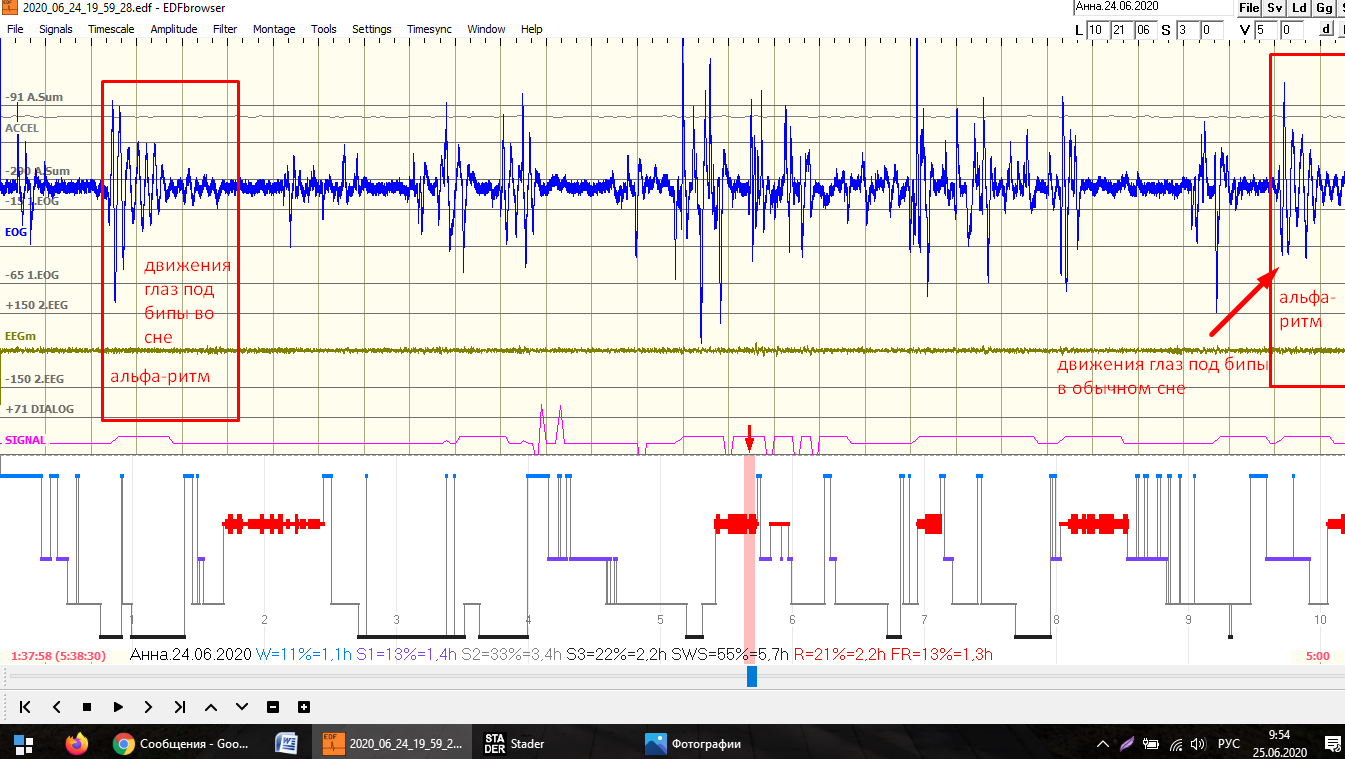The height and width of the screenshot is (759, 1345).
Task: Open the Filter menu
Action: click(225, 29)
